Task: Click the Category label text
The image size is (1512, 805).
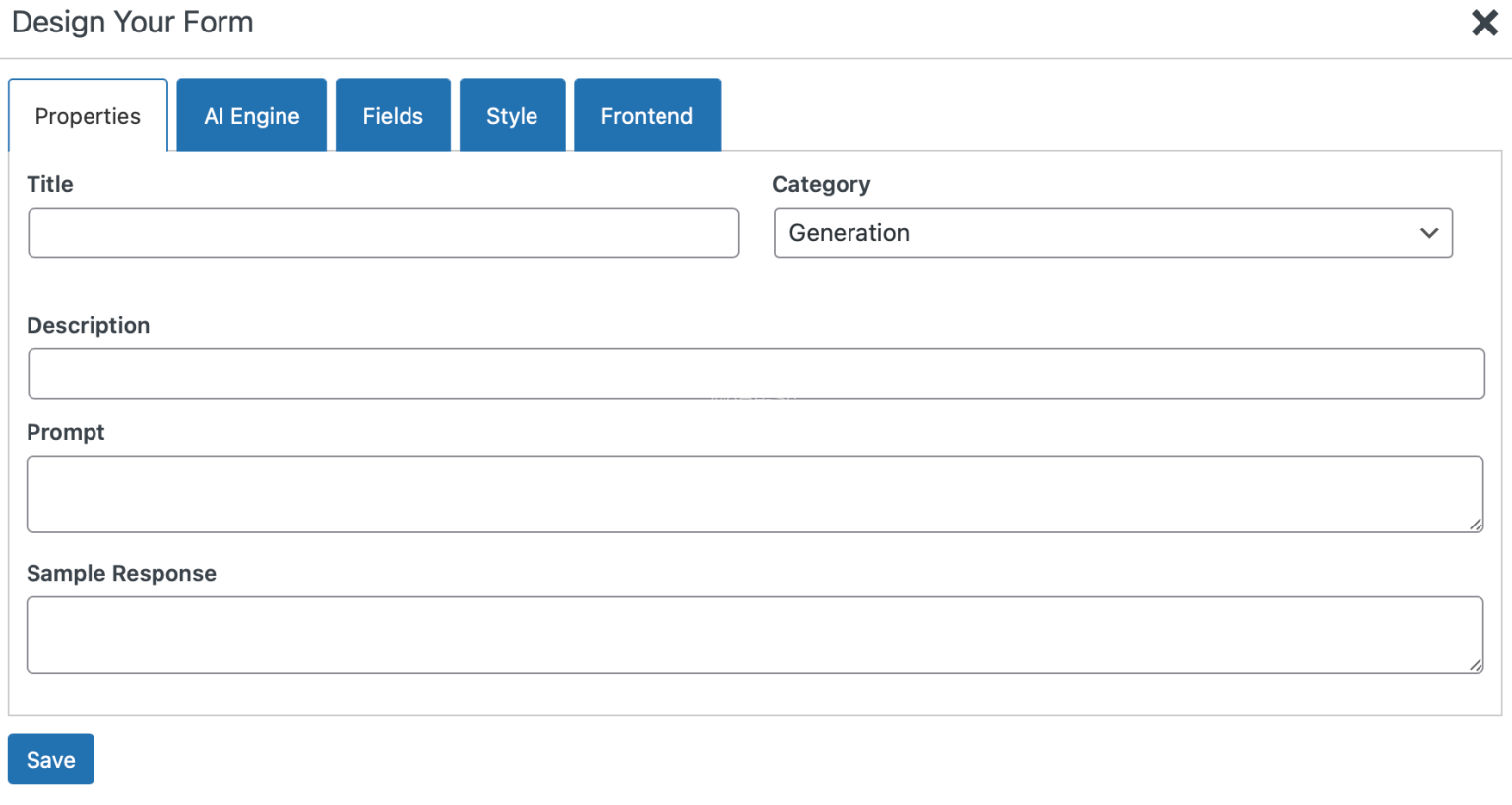Action: coord(821,184)
